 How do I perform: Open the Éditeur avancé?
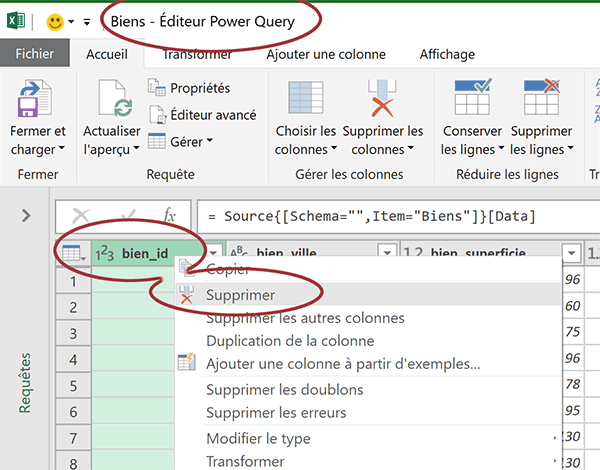click(x=214, y=115)
